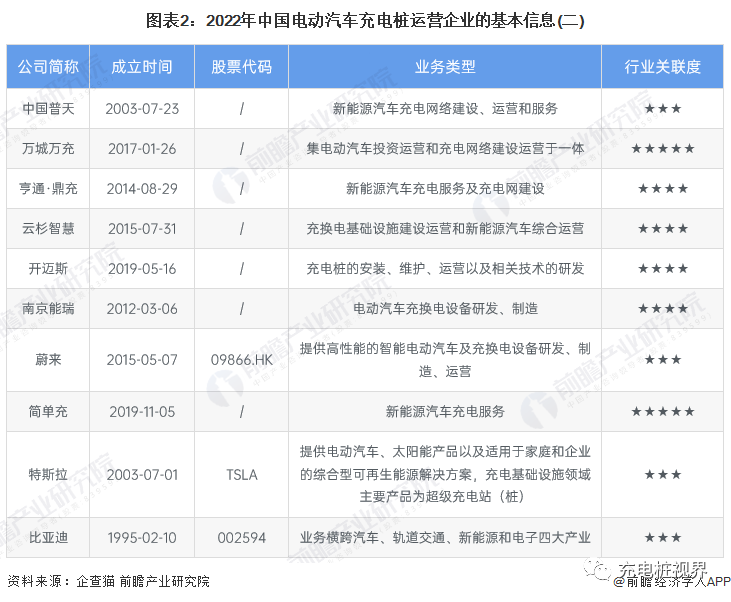Click the company name '南京能瑞'
This screenshot has height=602, width=731.
(48, 309)
